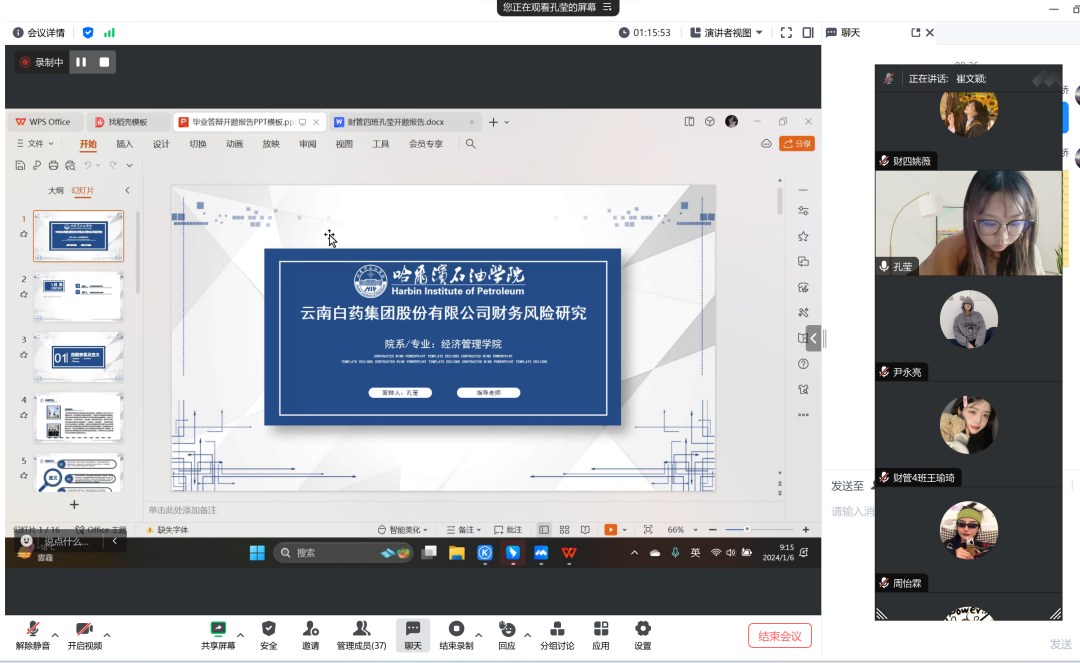This screenshot has width=1080, height=663.
Task: Open the 分组讨论 breakout rooms icon
Action: (557, 629)
